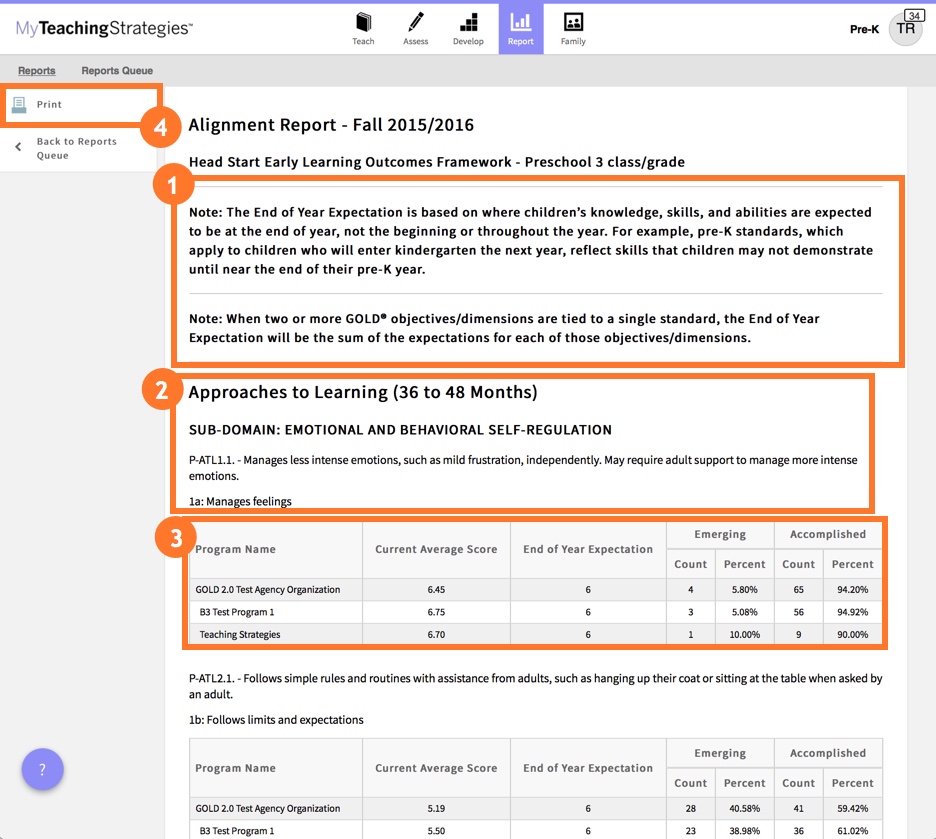This screenshot has height=839, width=936.
Task: Open the Reports Queue tab
Action: point(115,70)
